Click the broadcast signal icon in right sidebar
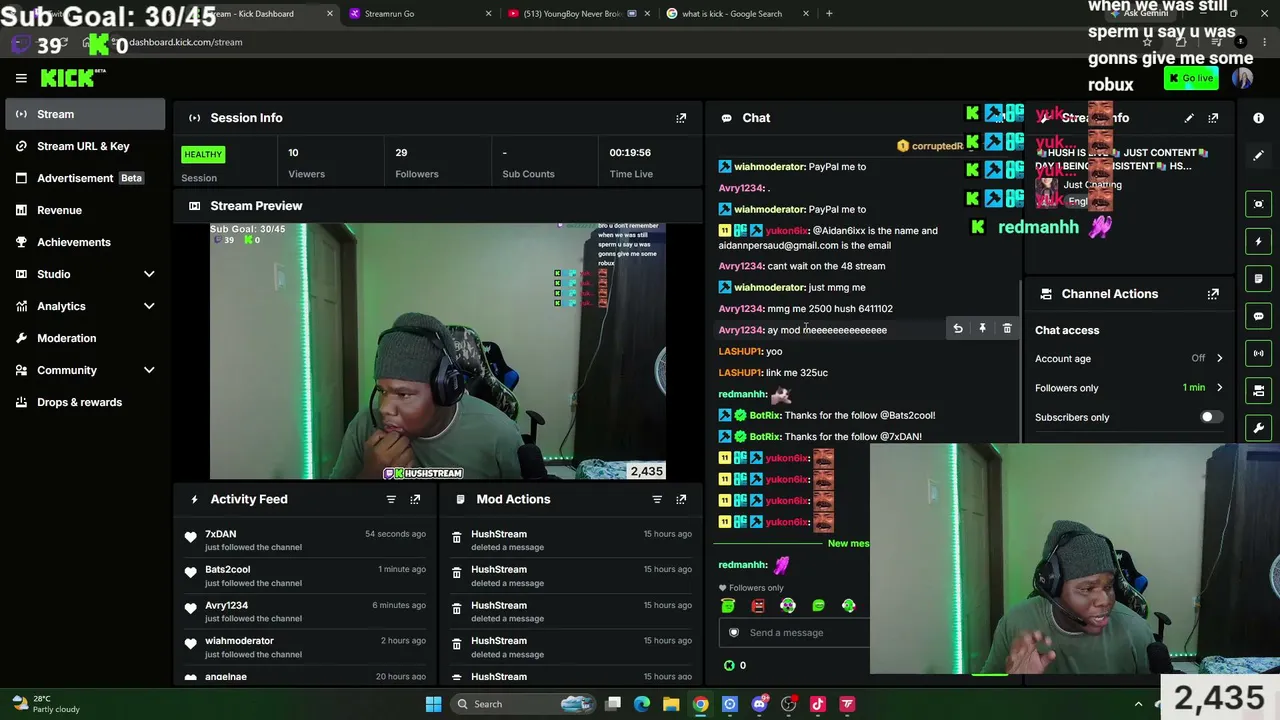 coord(1259,353)
